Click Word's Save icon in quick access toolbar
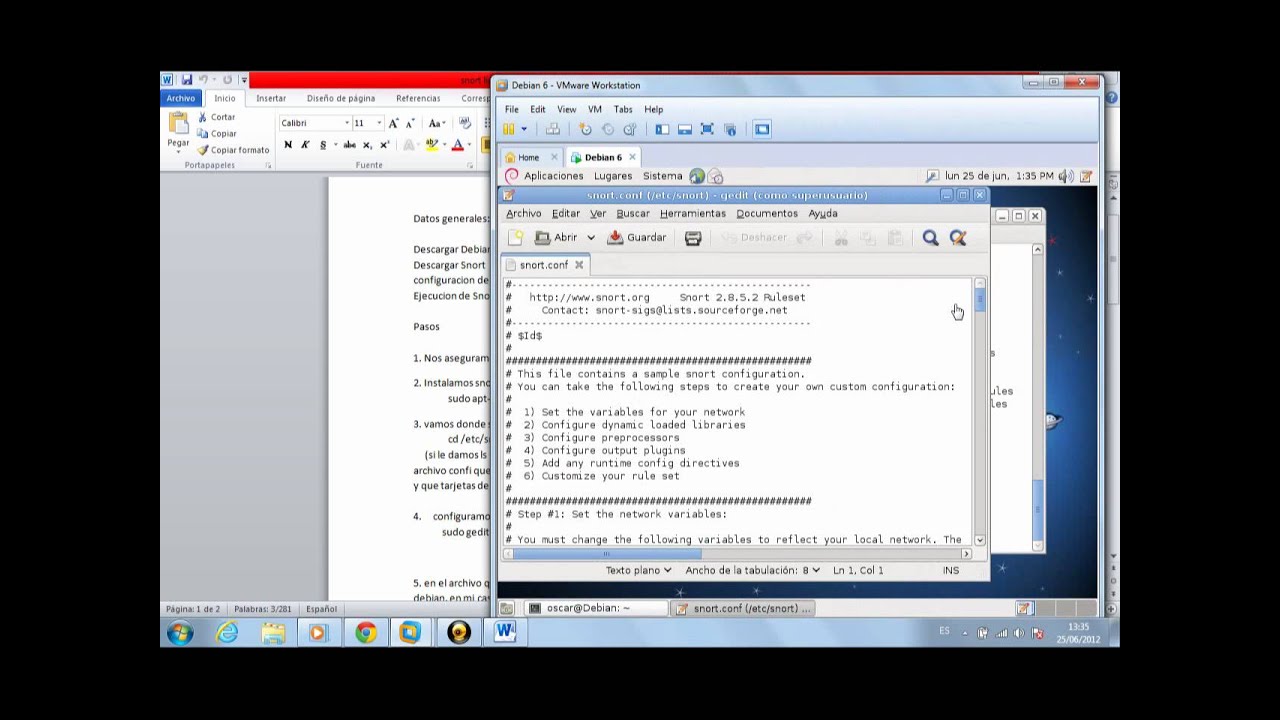 (186, 80)
